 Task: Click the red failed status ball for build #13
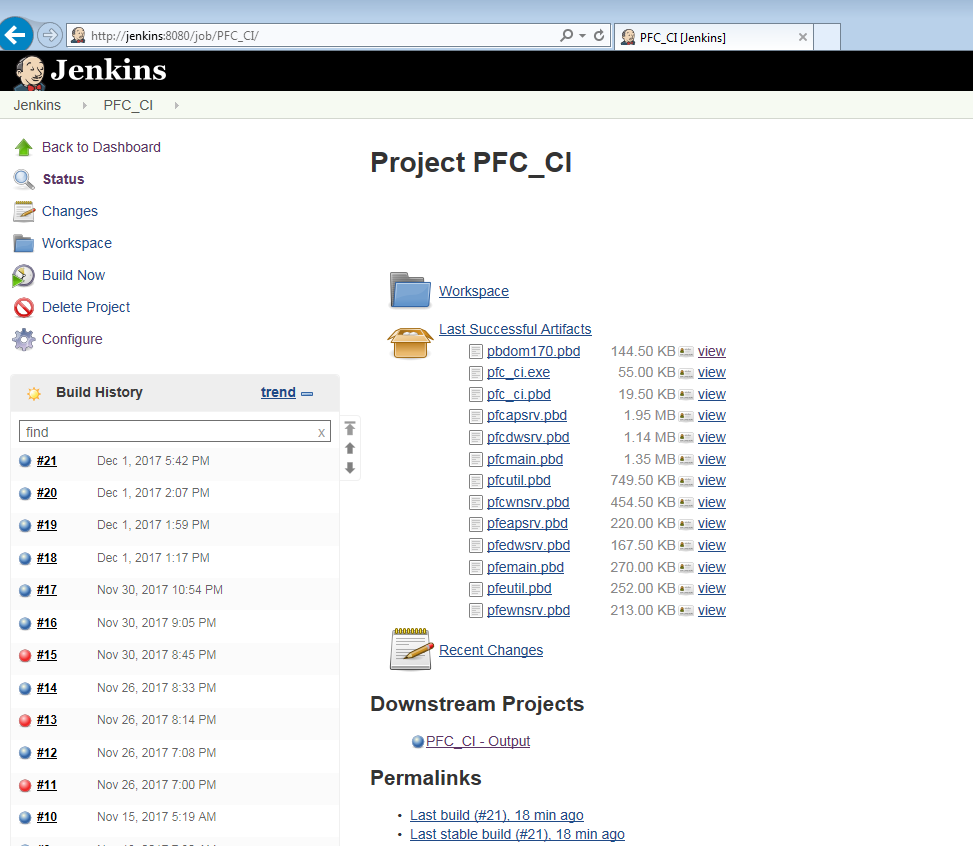25,720
